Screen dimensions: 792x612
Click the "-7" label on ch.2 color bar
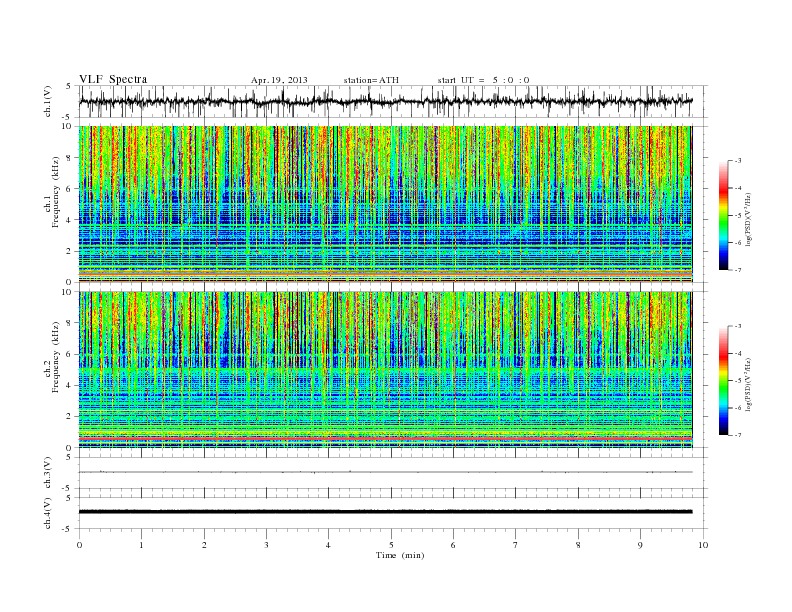[x=737, y=435]
